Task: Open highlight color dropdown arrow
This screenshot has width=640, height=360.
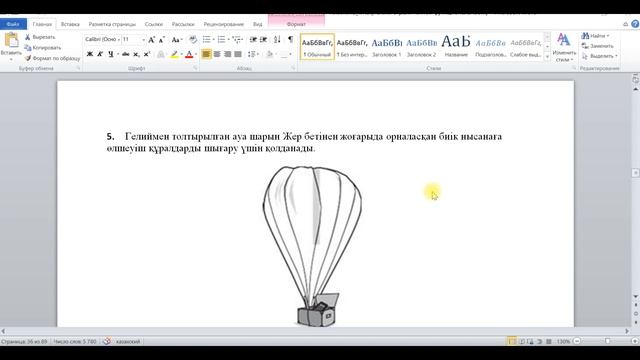Action: 182,54
